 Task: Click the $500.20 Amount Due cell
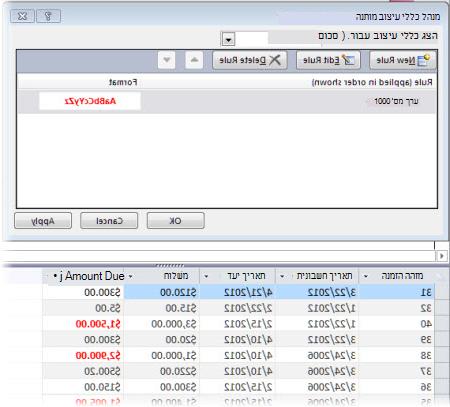pyautogui.click(x=84, y=371)
